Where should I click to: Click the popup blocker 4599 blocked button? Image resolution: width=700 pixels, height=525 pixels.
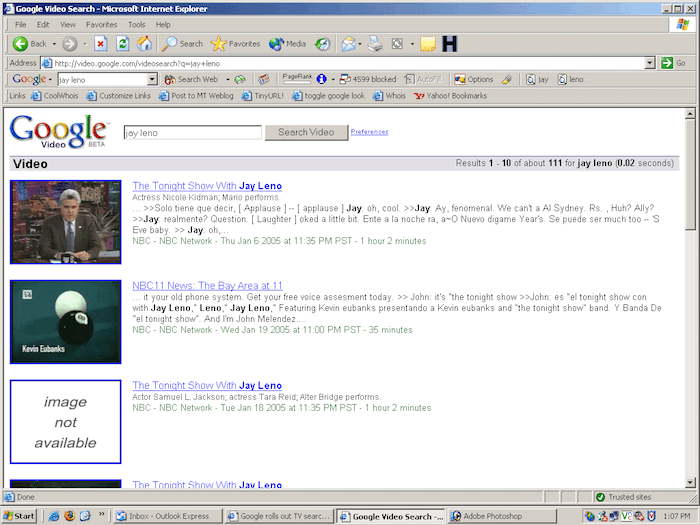368,79
